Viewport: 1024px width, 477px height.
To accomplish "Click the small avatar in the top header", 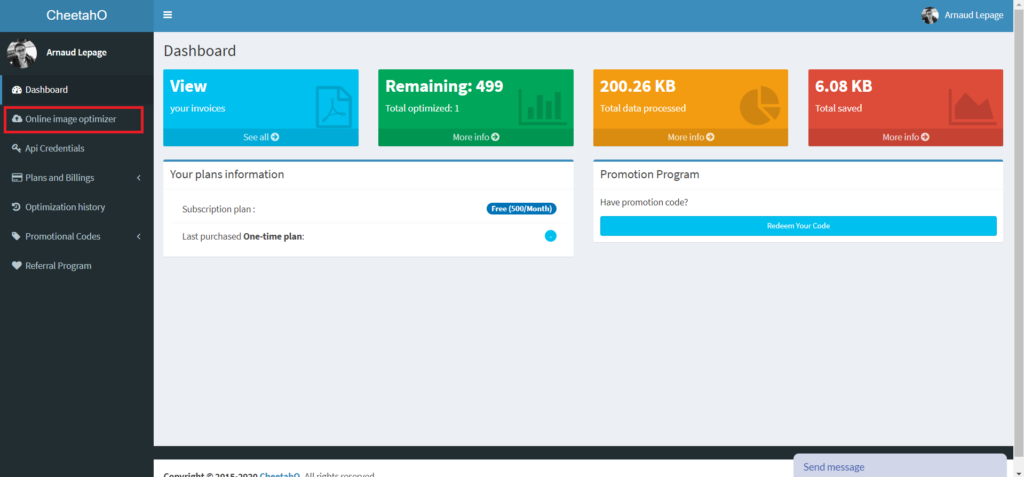I will coord(930,15).
